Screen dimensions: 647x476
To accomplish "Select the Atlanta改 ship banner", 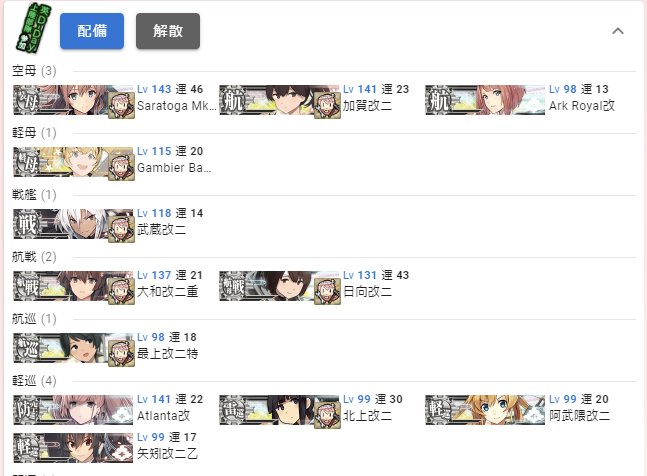I will point(73,410).
